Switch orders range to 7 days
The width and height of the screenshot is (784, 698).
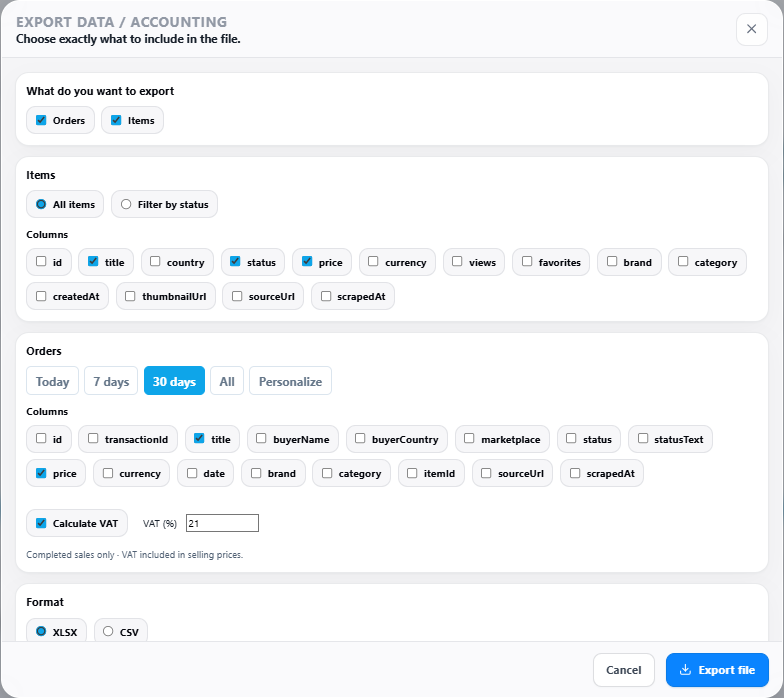[x=111, y=381]
